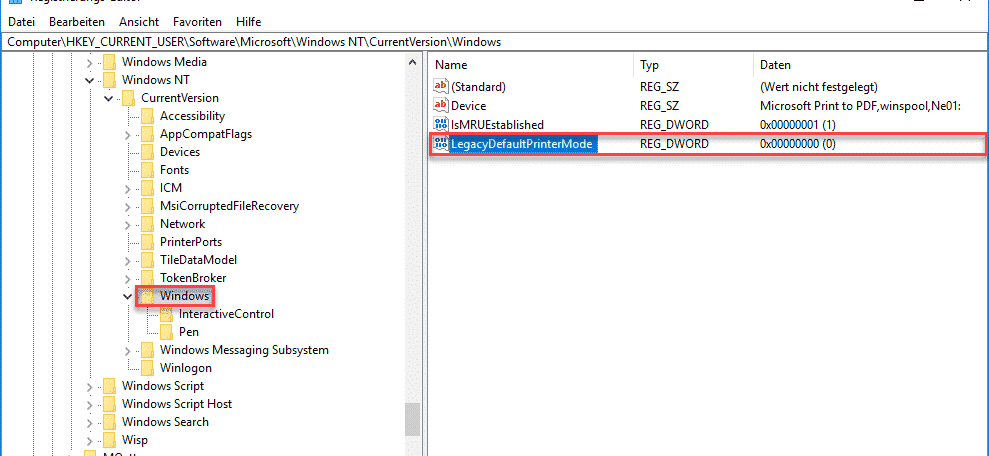Image resolution: width=989 pixels, height=456 pixels.
Task: Click the Windows Search folder icon
Action: 109,421
